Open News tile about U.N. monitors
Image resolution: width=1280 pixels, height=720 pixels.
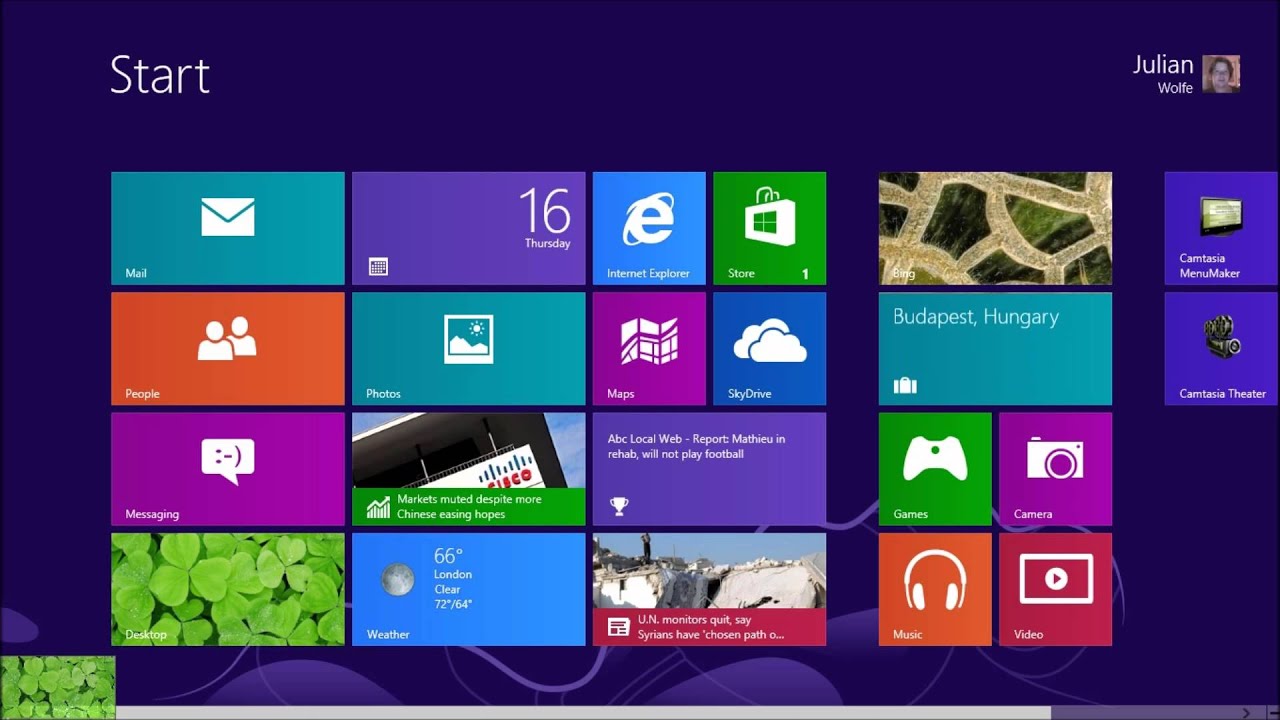709,589
